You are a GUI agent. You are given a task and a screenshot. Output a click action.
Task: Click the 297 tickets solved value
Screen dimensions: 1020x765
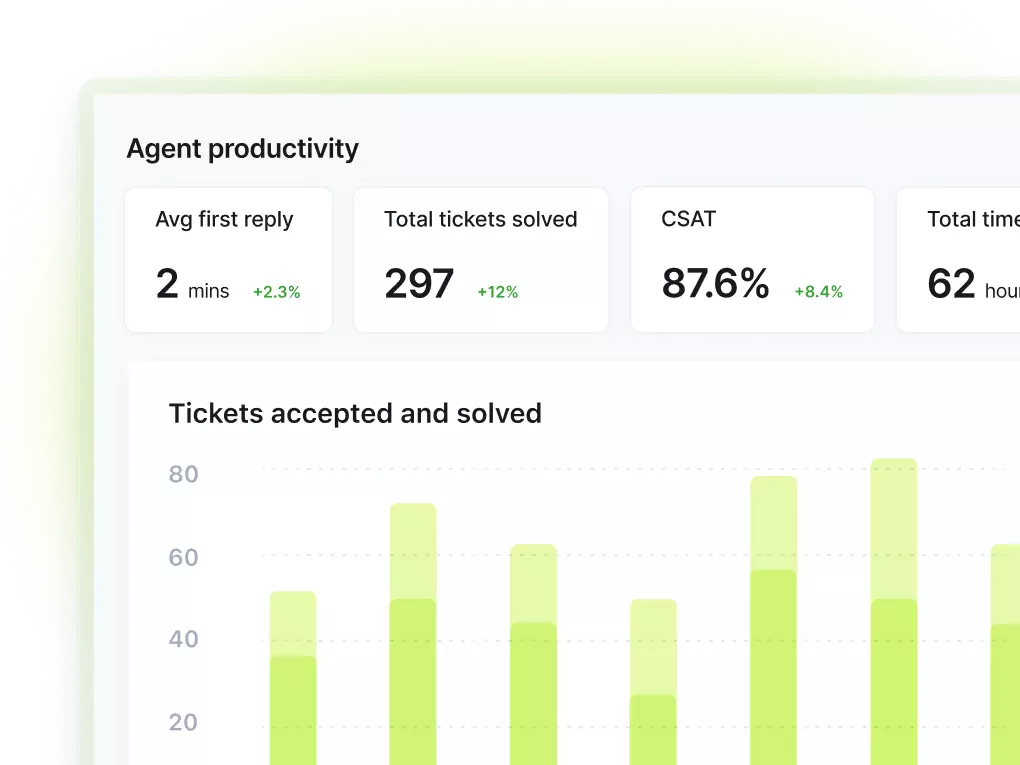[x=419, y=284]
